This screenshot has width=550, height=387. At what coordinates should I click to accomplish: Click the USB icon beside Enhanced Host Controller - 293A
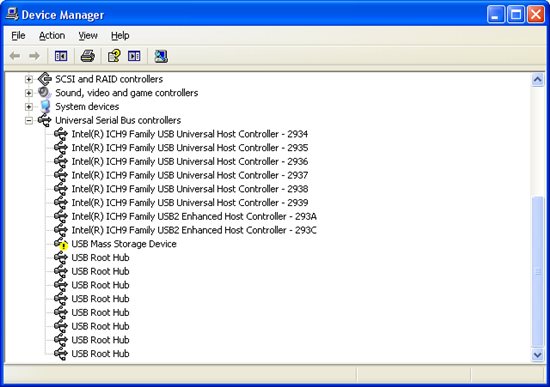61,216
